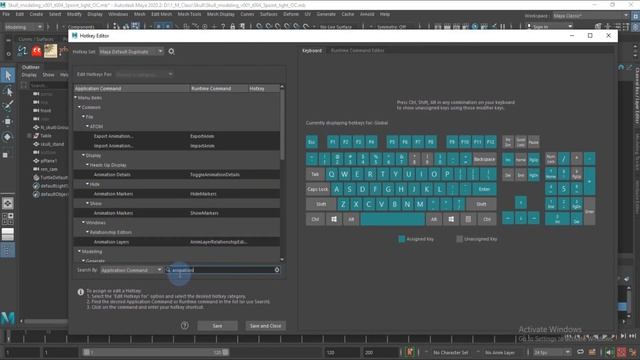Click the beige textured shelf icon
640x360 pixels.
[x=51, y=51]
